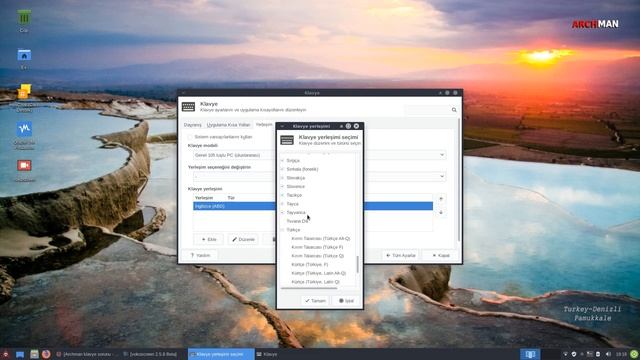Open the 'Klavye yerleşimi seçimi' taskbar entry

tap(221, 354)
